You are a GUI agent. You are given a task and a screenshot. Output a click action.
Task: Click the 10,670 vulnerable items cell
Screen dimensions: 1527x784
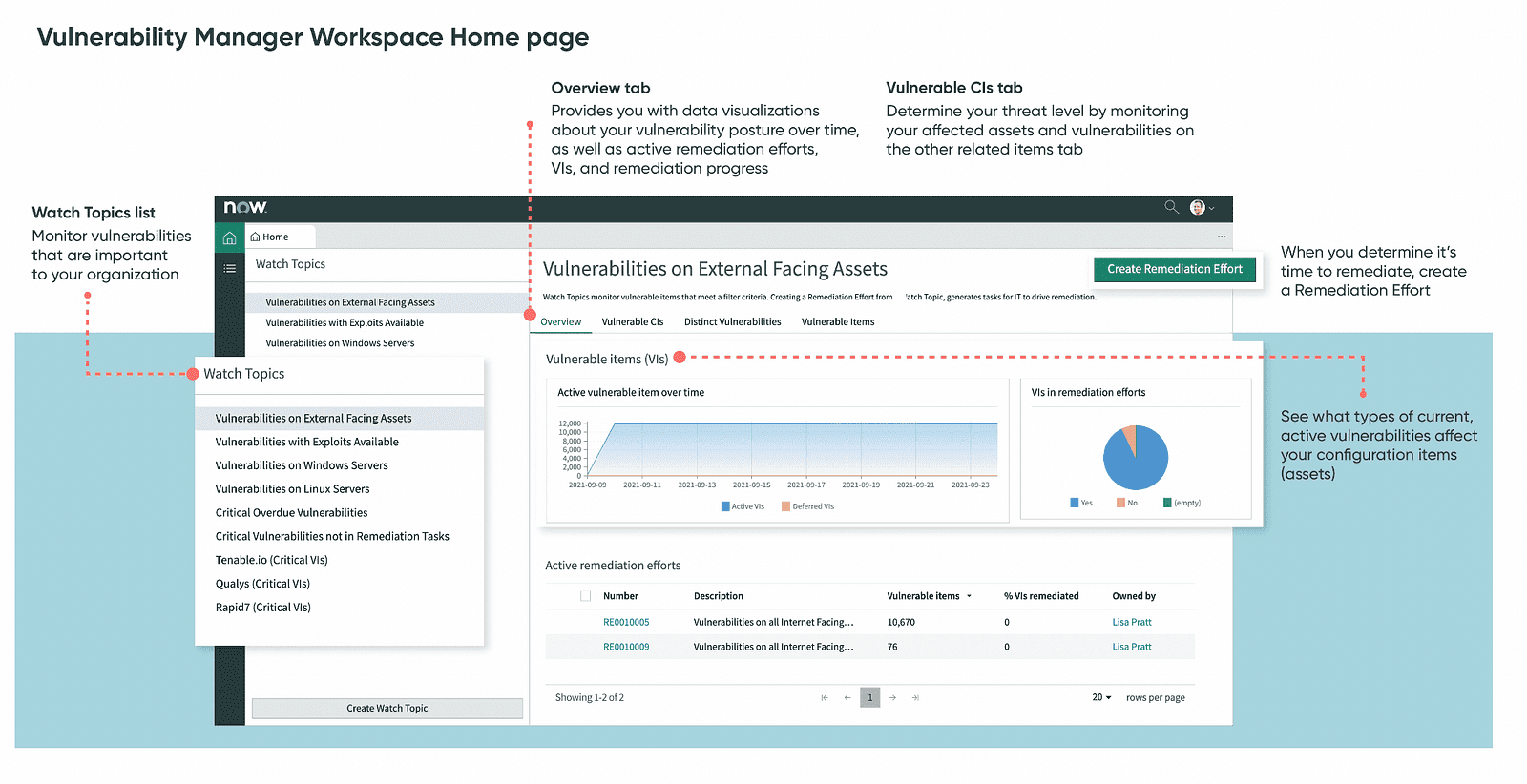pyautogui.click(x=901, y=622)
